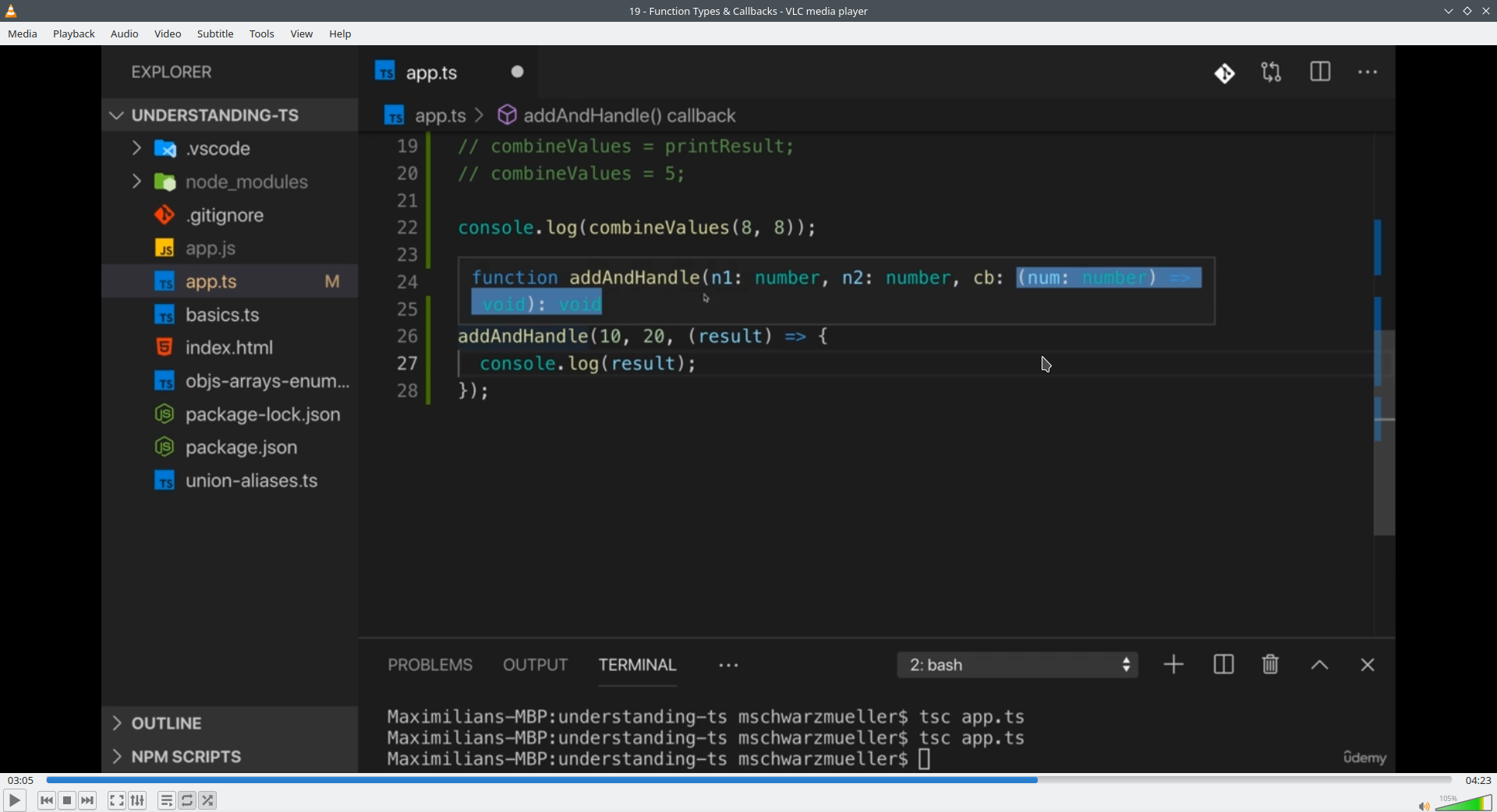This screenshot has height=812, width=1497.
Task: Open editor more actions ellipsis
Action: coord(1368,72)
